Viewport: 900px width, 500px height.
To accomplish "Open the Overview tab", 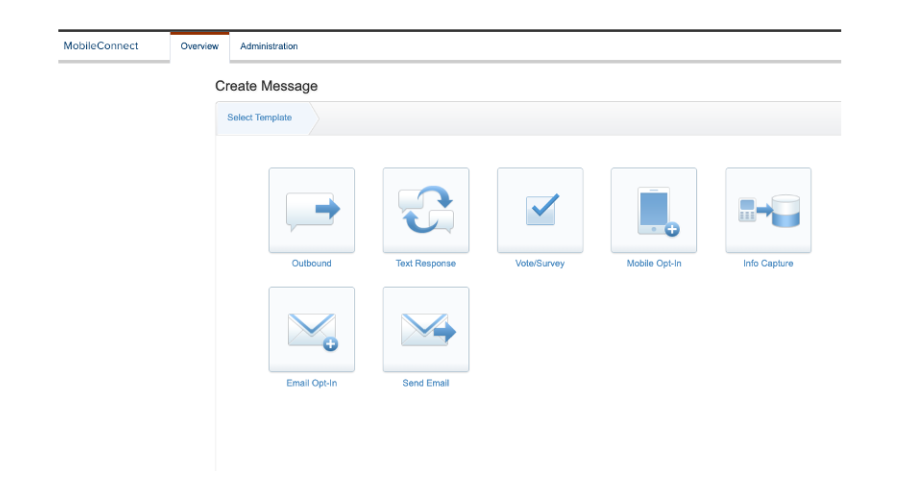I will [x=200, y=46].
